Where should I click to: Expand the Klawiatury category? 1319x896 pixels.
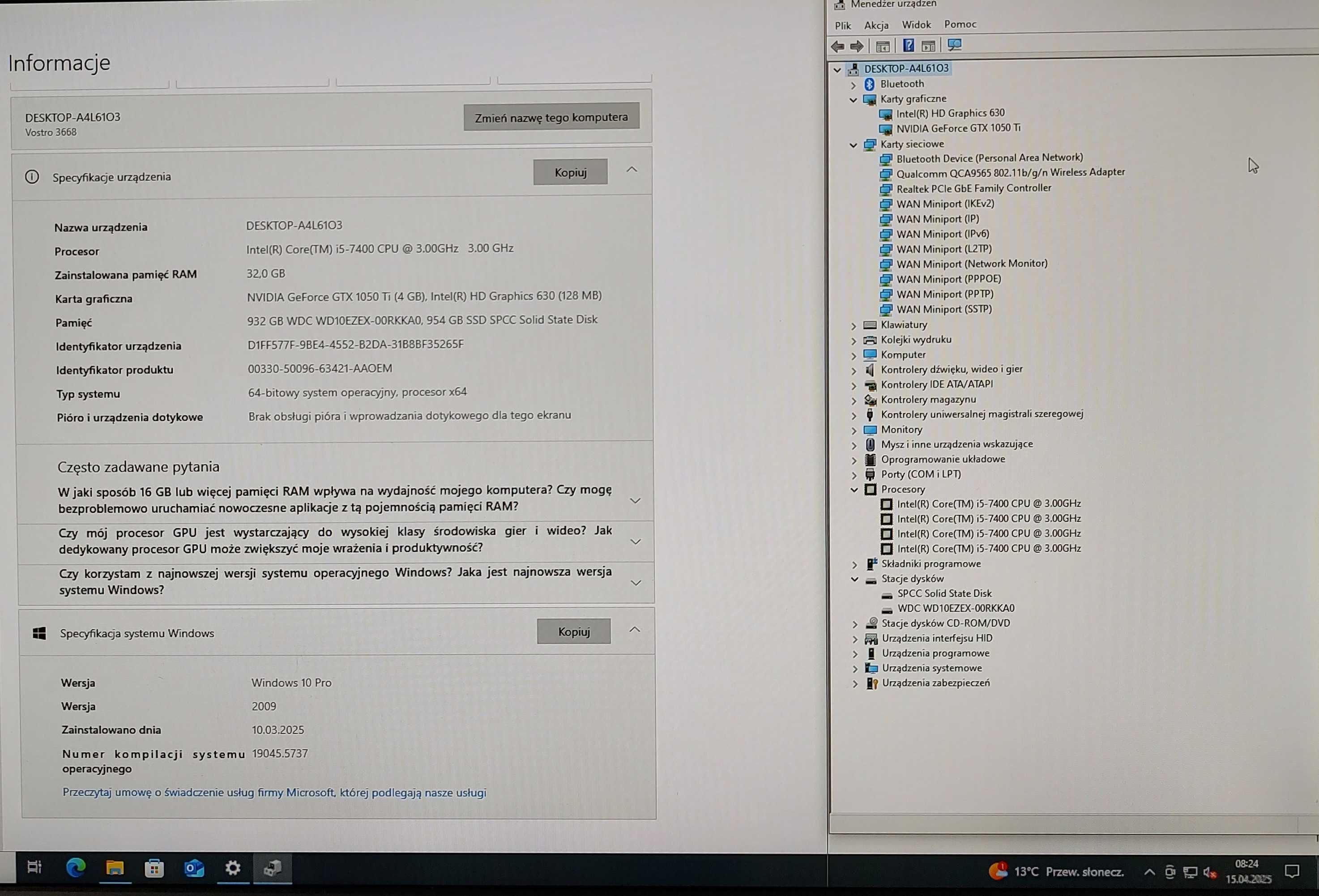click(x=854, y=326)
